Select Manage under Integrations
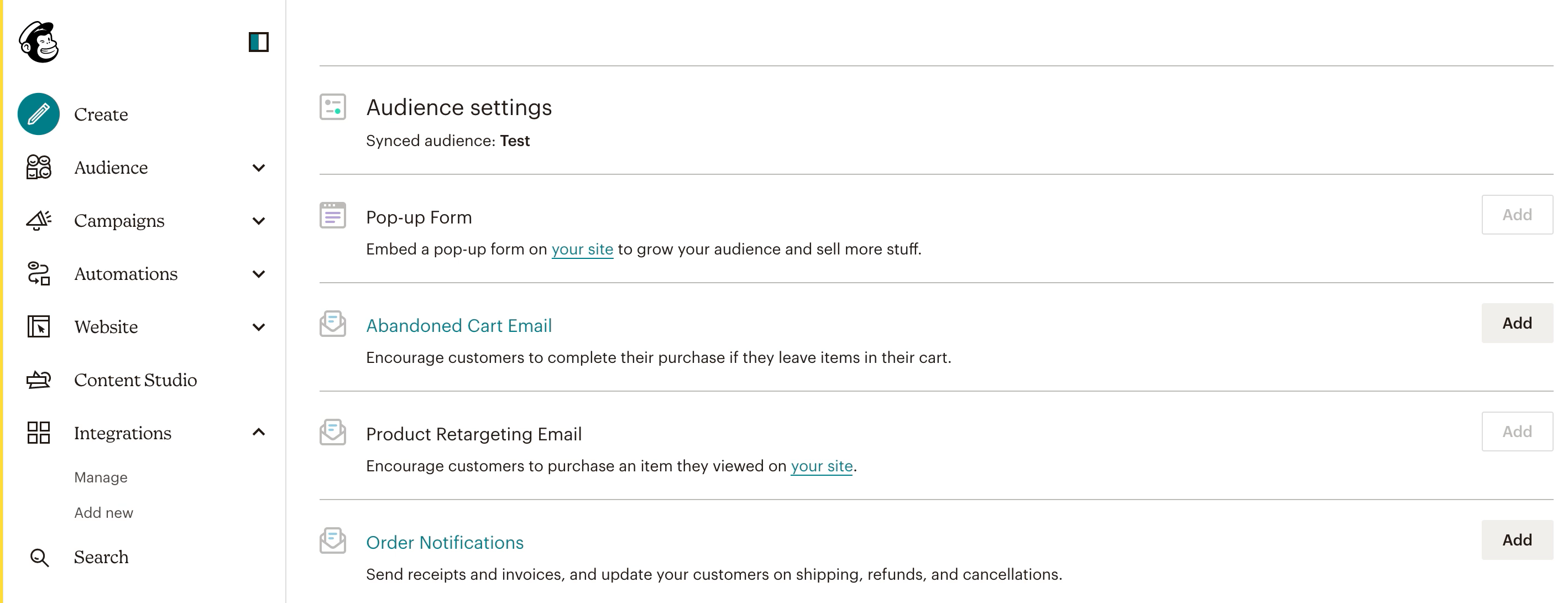Viewport: 1568px width, 603px height. [101, 477]
